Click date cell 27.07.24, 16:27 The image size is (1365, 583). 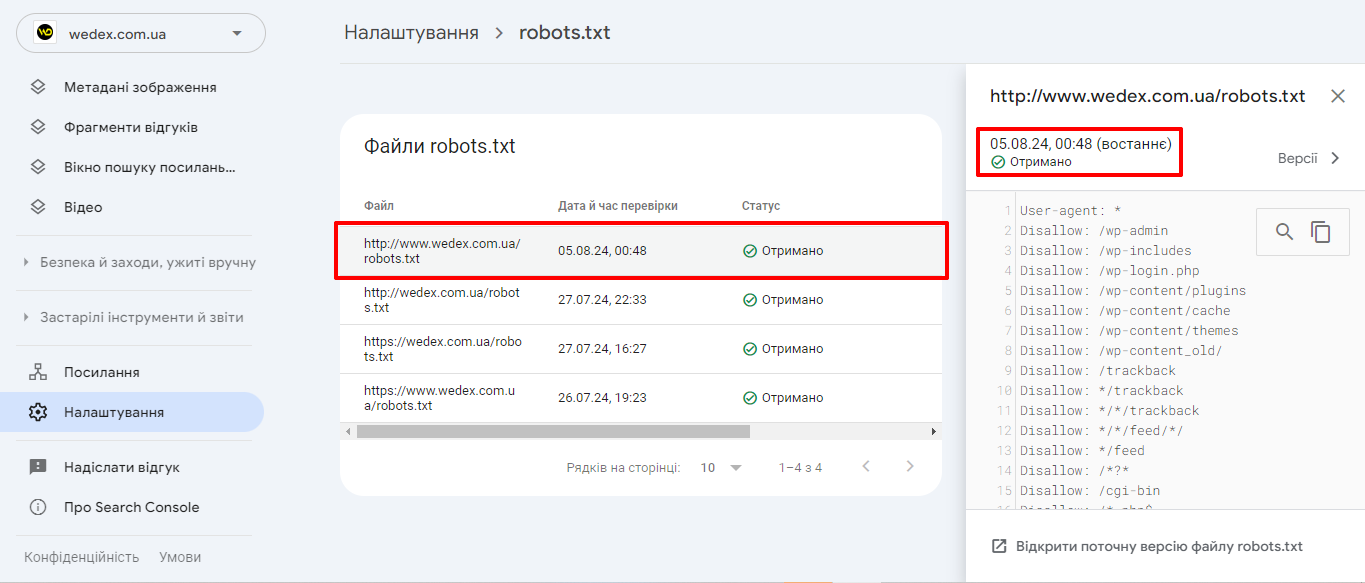pyautogui.click(x=602, y=348)
